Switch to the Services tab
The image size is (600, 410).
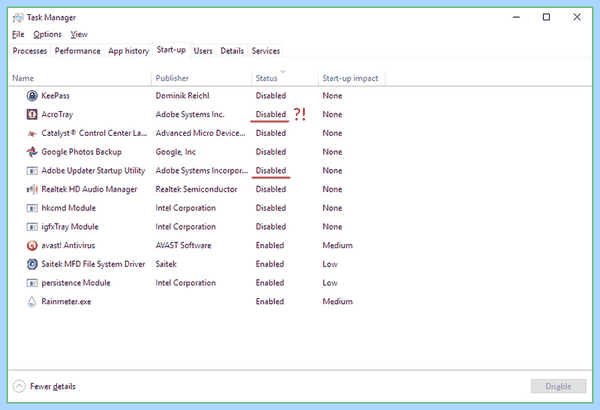[266, 51]
